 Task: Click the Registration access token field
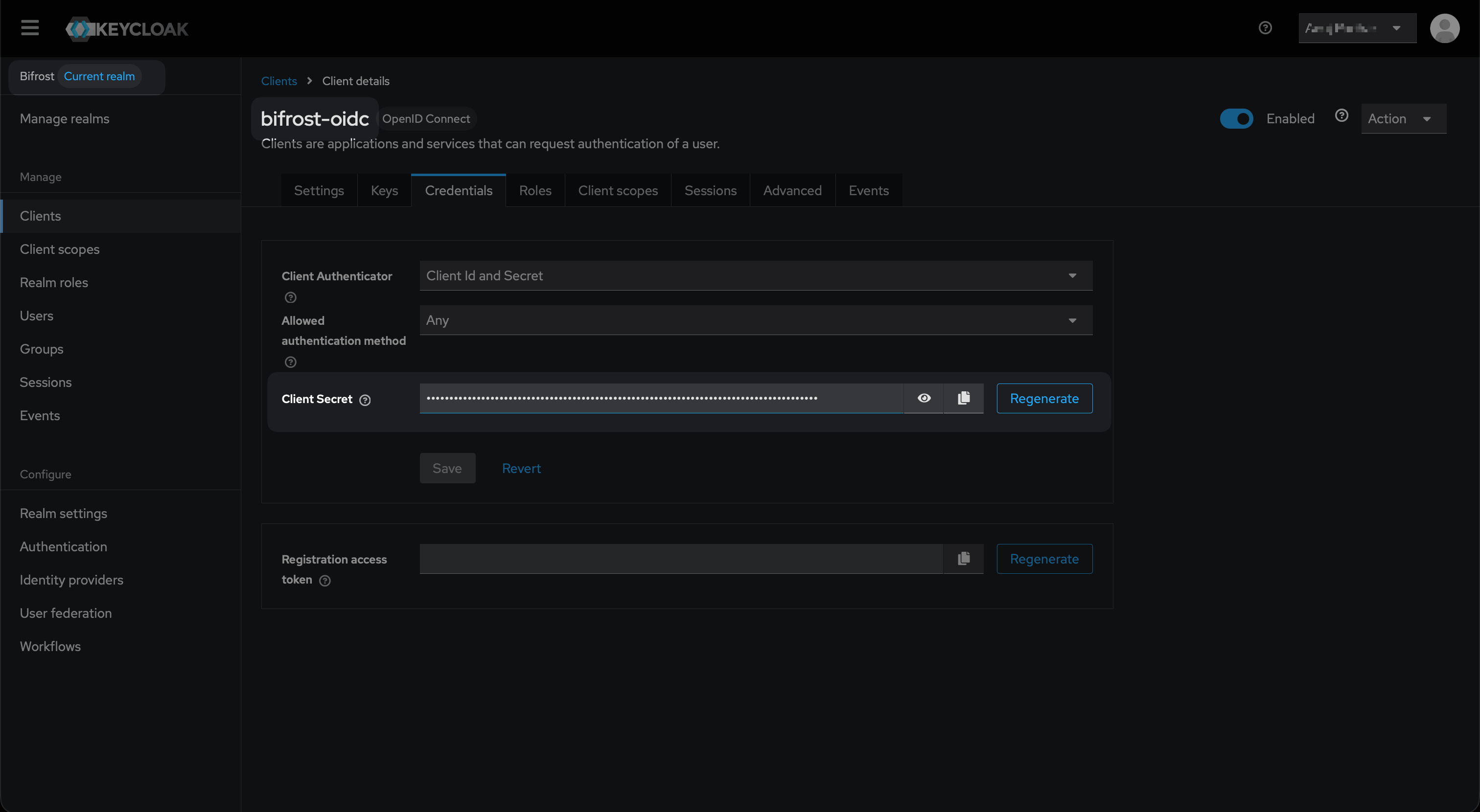(x=681, y=559)
